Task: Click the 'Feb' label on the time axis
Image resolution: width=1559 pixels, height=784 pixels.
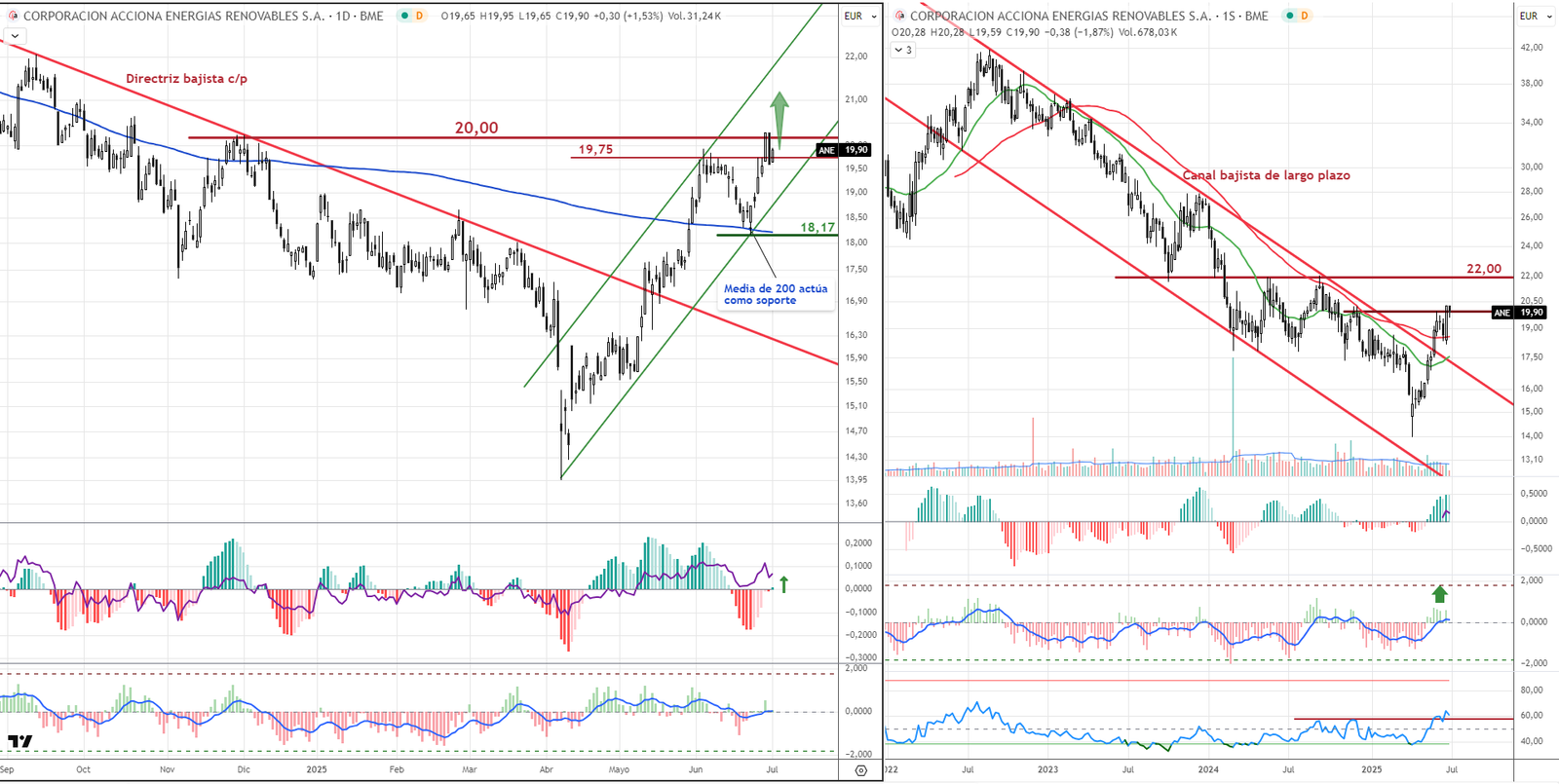Action: point(397,769)
